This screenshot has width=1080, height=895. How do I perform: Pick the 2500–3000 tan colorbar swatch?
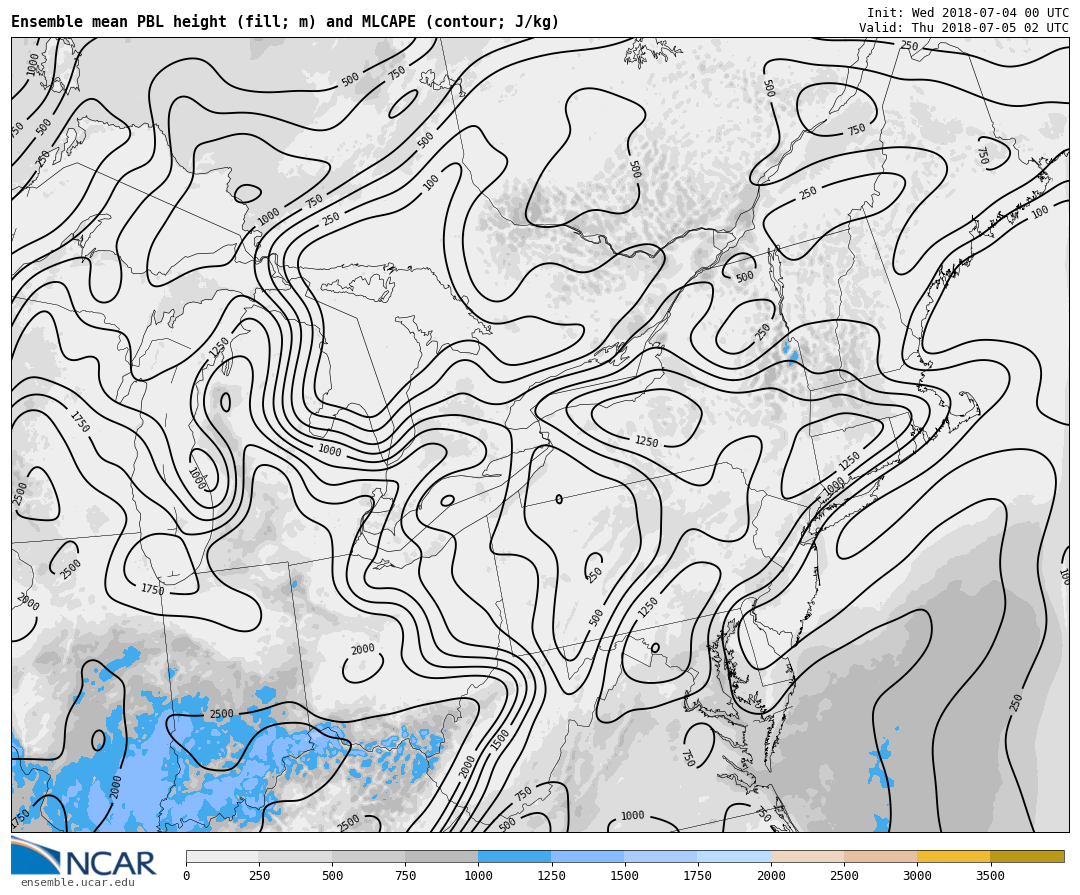[880, 856]
